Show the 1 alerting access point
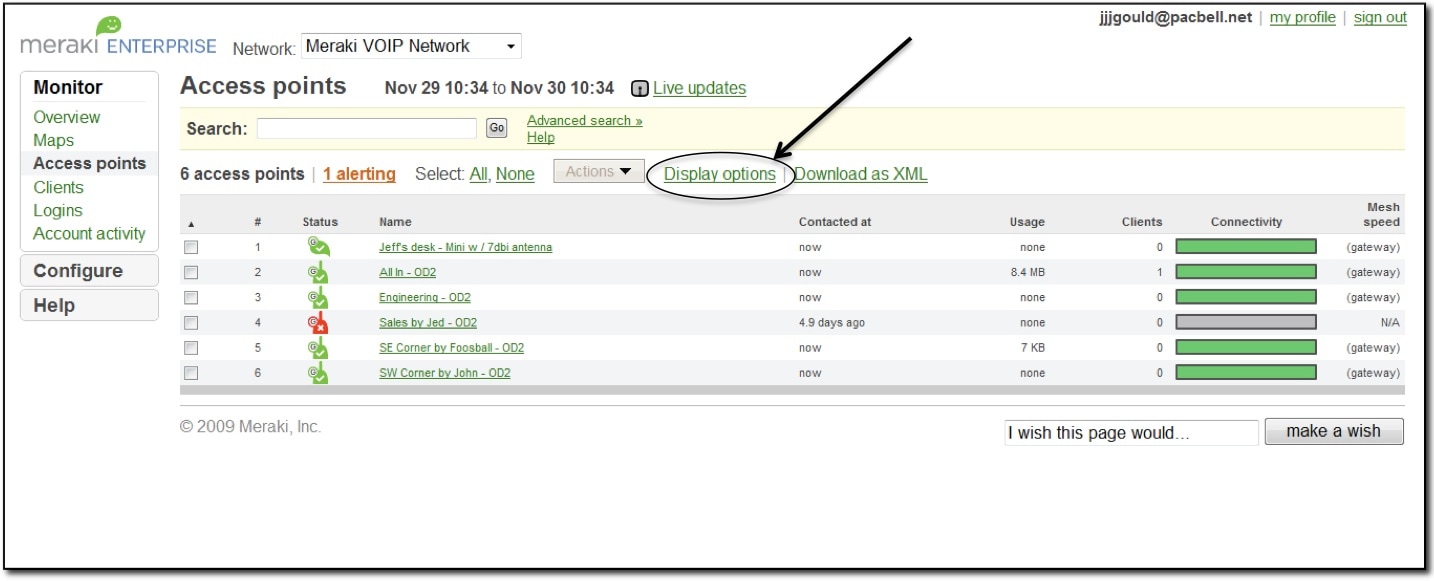Screen dimensions: 1434x581 pos(359,174)
